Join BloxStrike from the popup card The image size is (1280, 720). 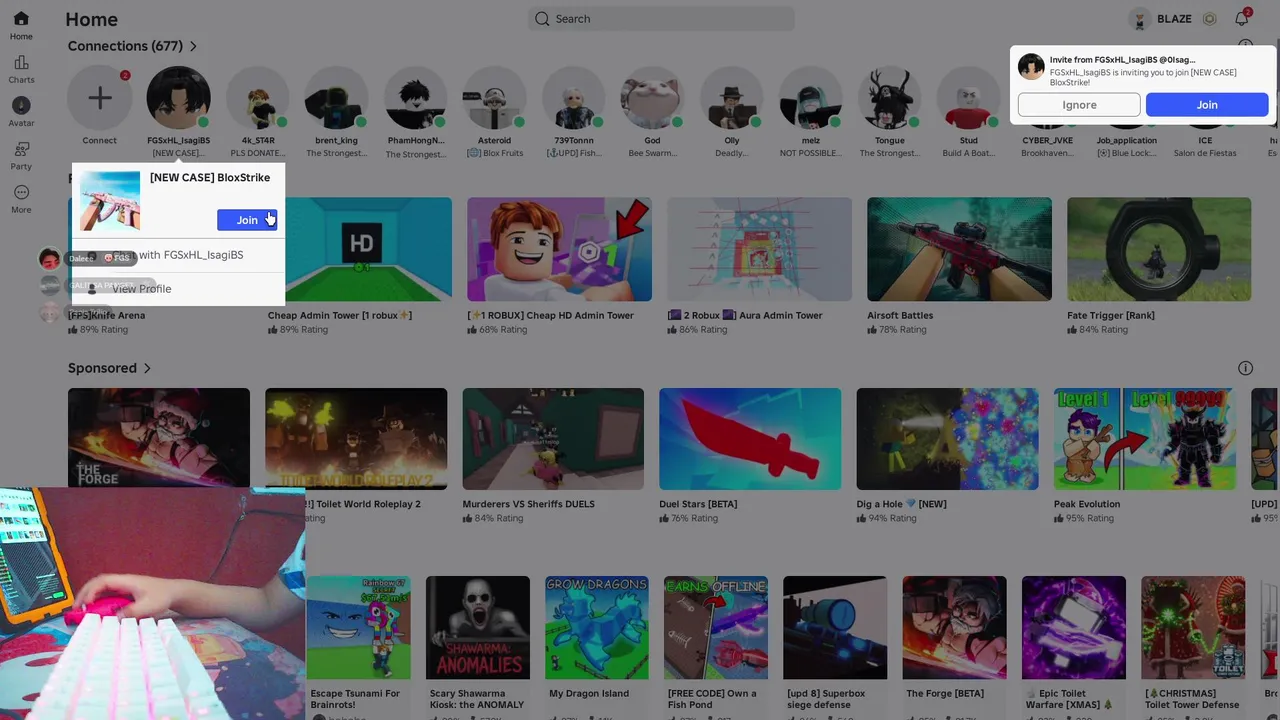pos(246,220)
